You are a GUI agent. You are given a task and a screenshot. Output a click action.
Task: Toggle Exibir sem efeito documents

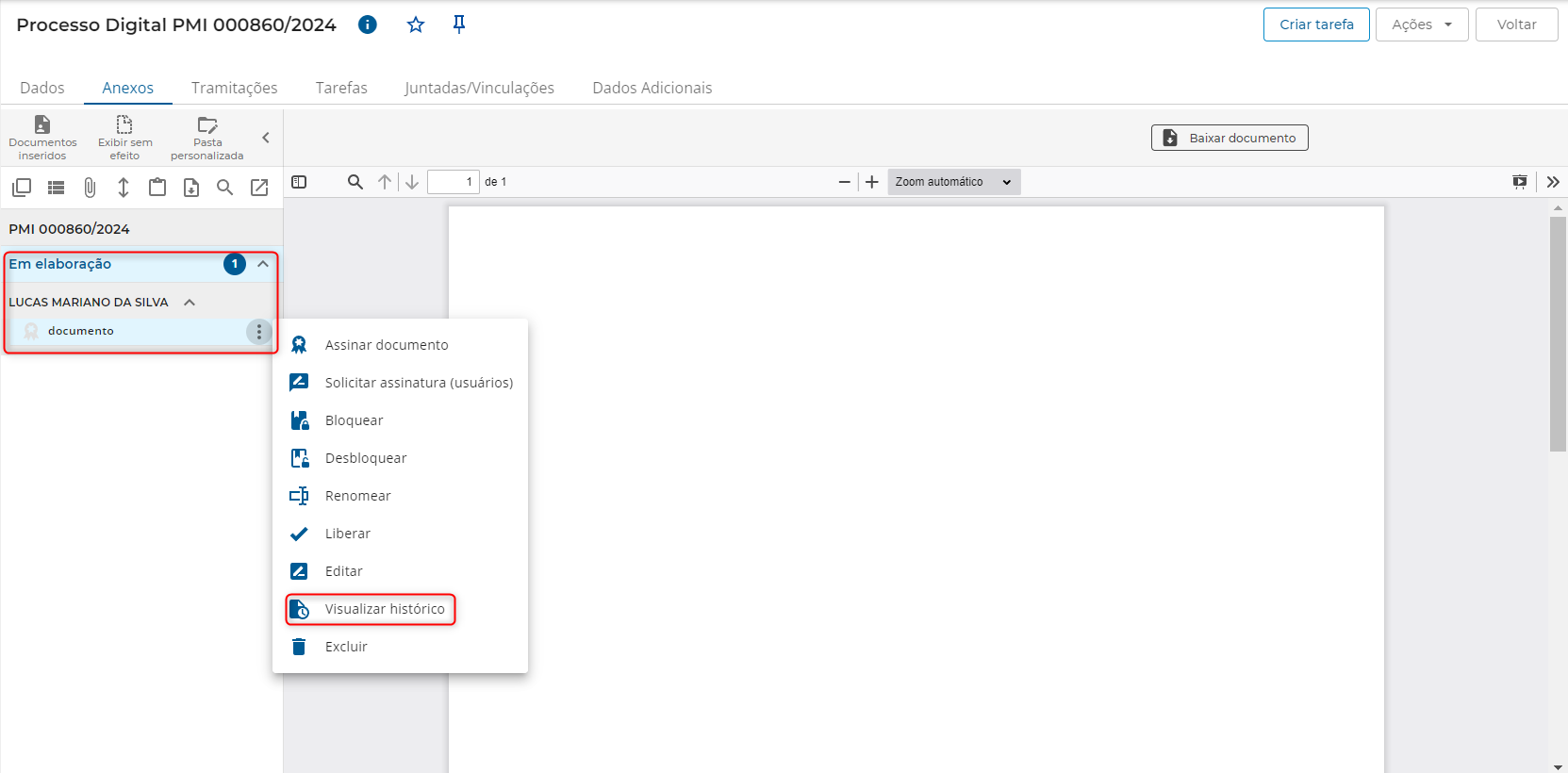pyautogui.click(x=124, y=138)
